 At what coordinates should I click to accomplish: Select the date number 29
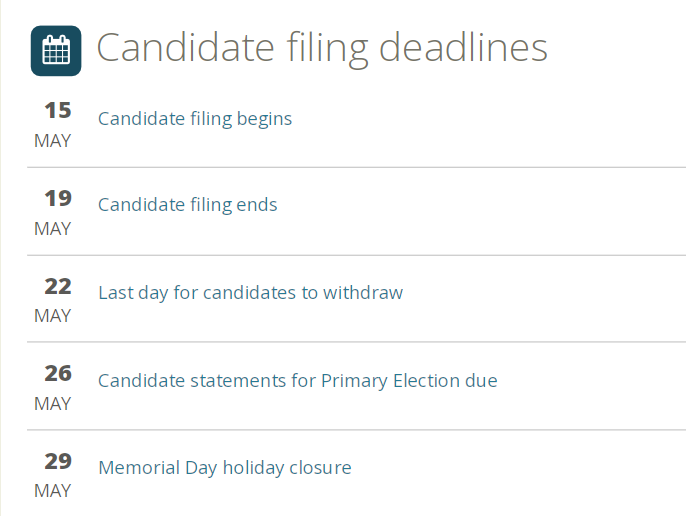click(x=58, y=461)
